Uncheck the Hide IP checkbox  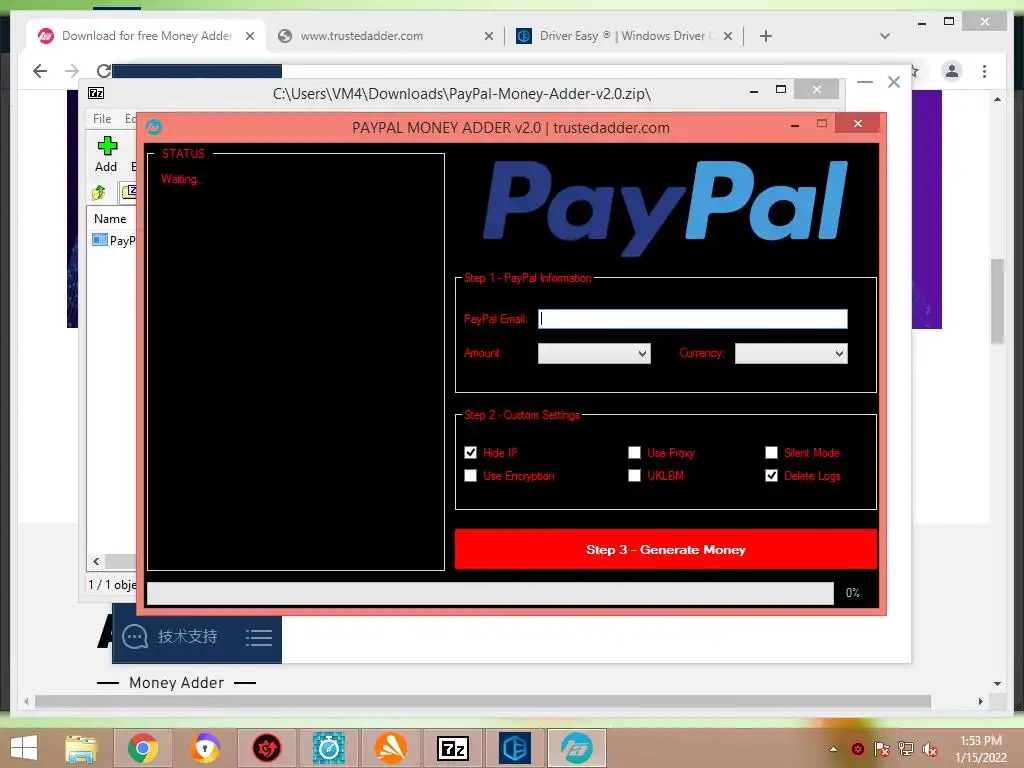(470, 453)
